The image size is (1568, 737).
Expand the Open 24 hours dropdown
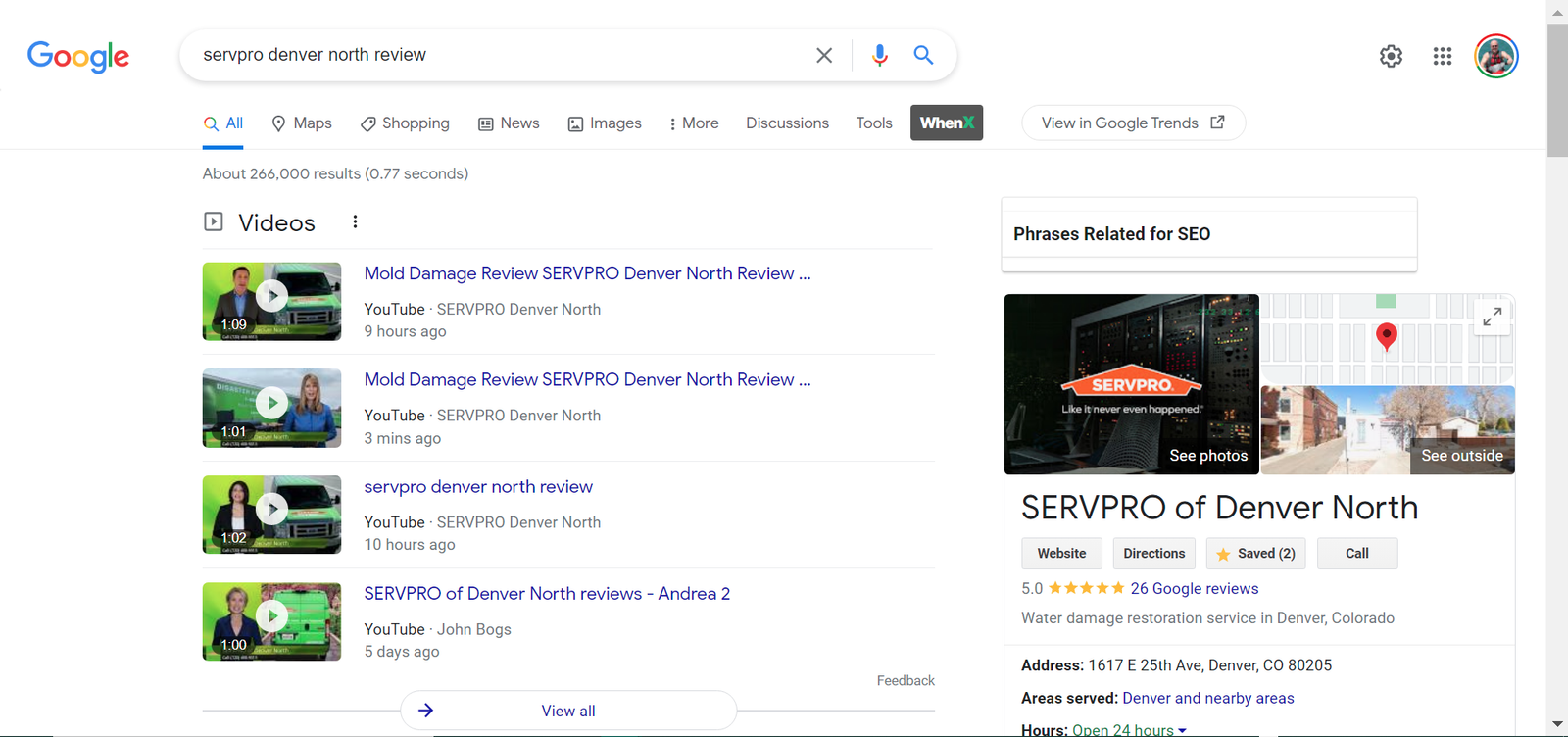tap(1129, 730)
